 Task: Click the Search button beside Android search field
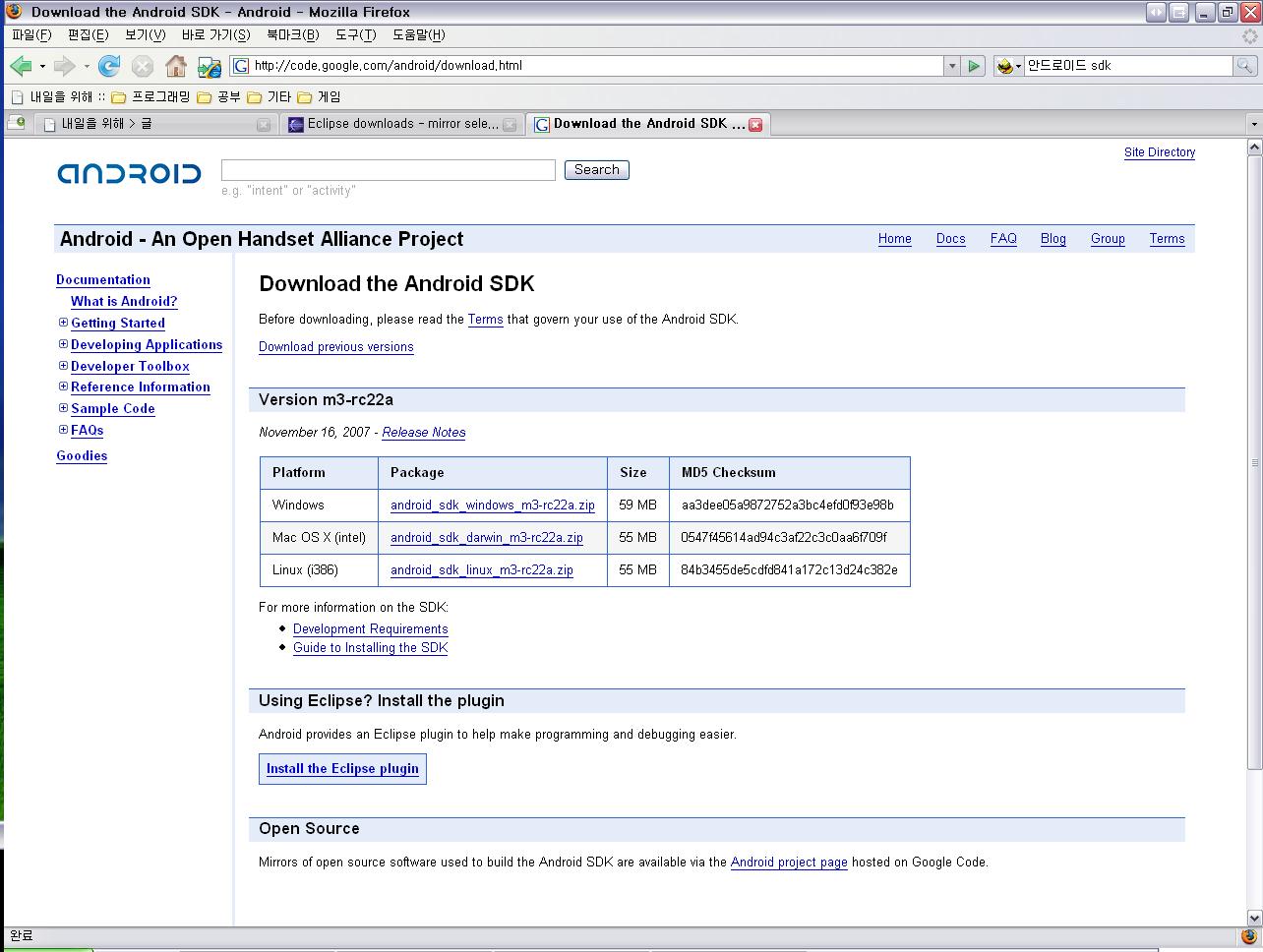596,170
